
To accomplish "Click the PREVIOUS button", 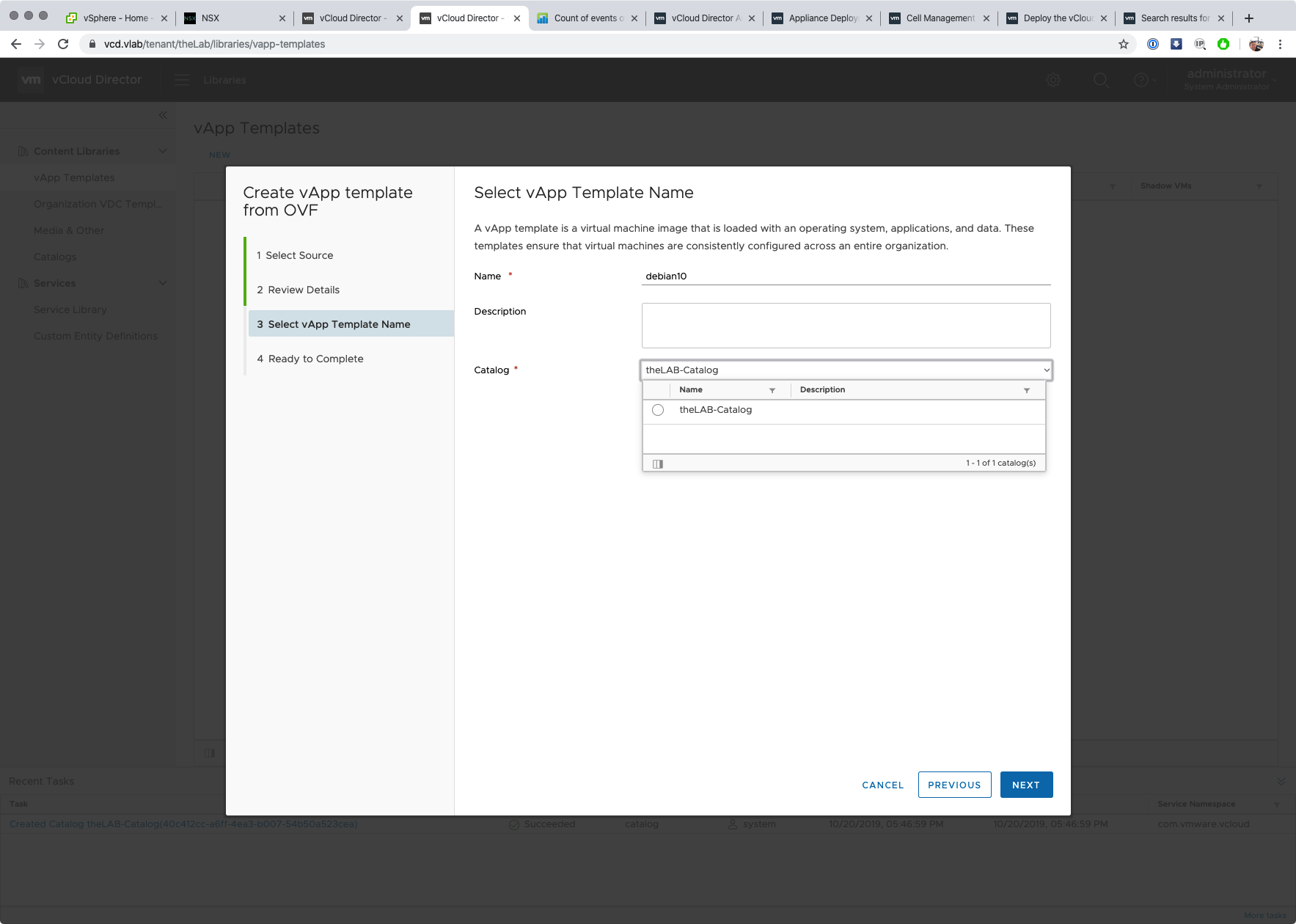I will coord(954,785).
